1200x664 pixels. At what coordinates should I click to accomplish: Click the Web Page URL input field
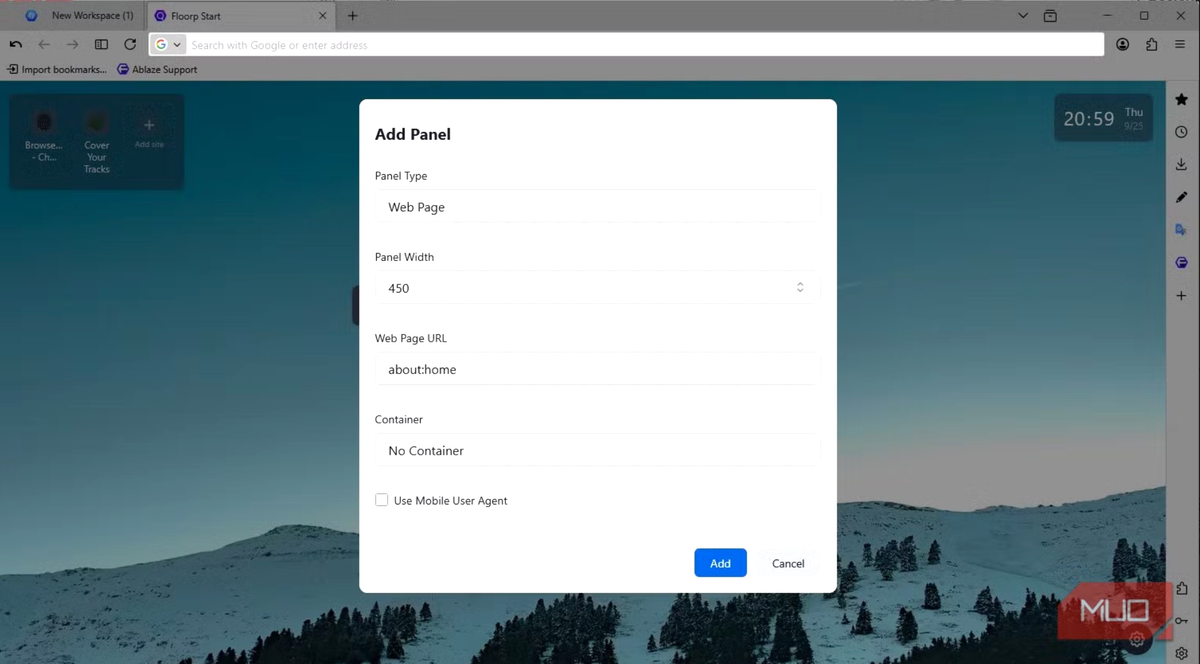click(597, 370)
